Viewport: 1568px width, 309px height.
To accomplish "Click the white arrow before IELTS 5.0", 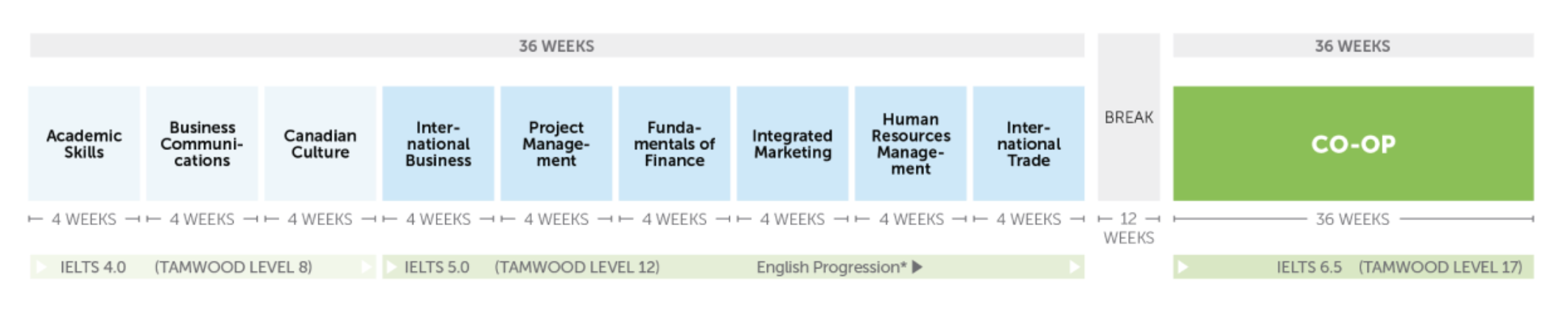I will (392, 267).
